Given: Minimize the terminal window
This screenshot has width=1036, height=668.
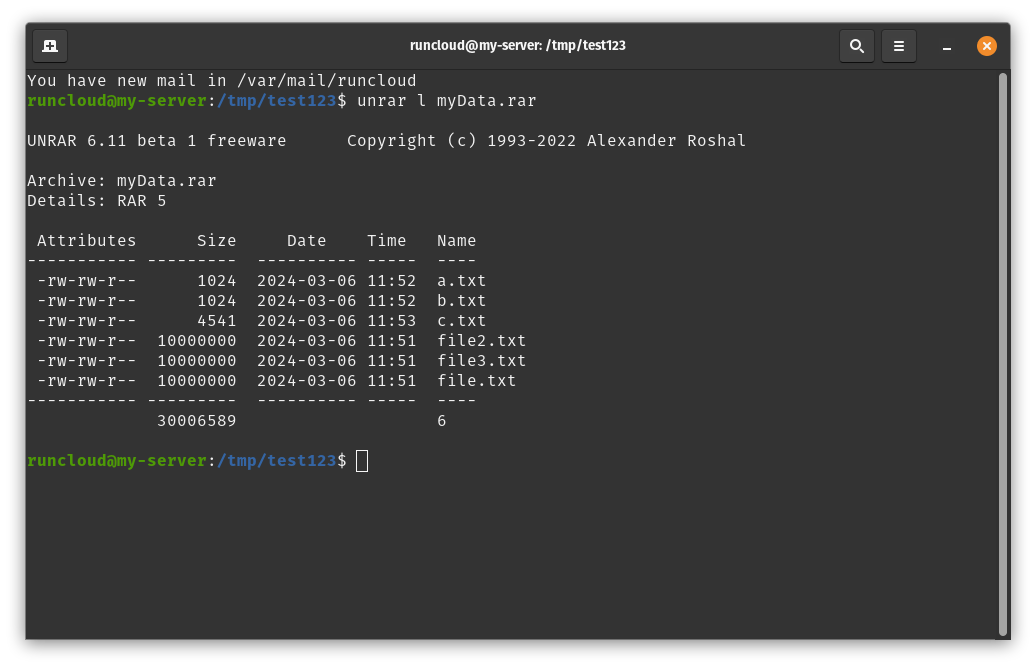Looking at the screenshot, I should (946, 46).
